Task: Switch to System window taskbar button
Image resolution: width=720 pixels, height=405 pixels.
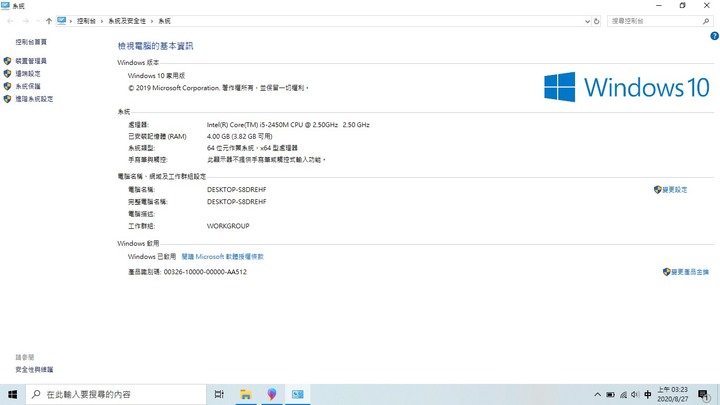Action: 298,394
